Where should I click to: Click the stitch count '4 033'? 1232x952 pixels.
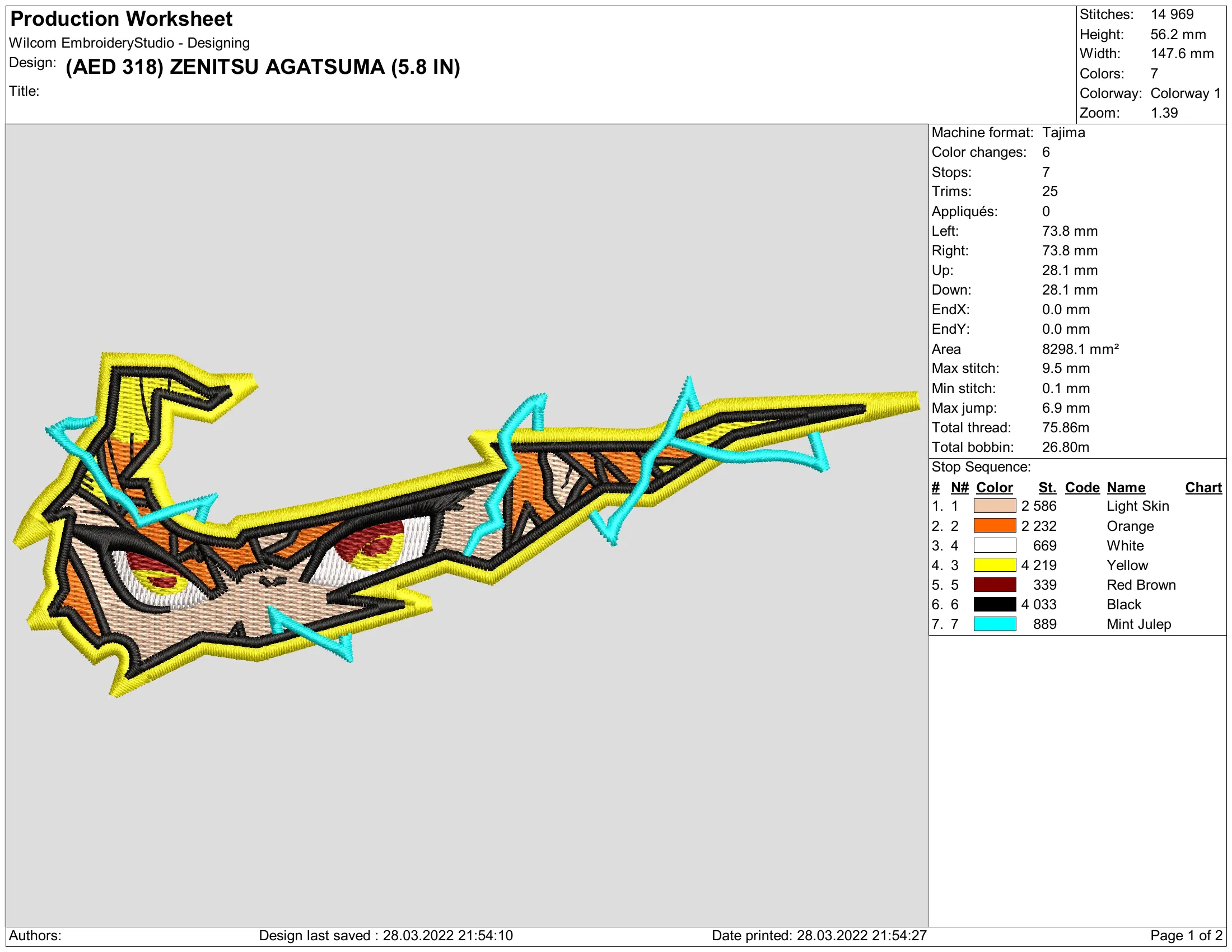tap(1038, 605)
